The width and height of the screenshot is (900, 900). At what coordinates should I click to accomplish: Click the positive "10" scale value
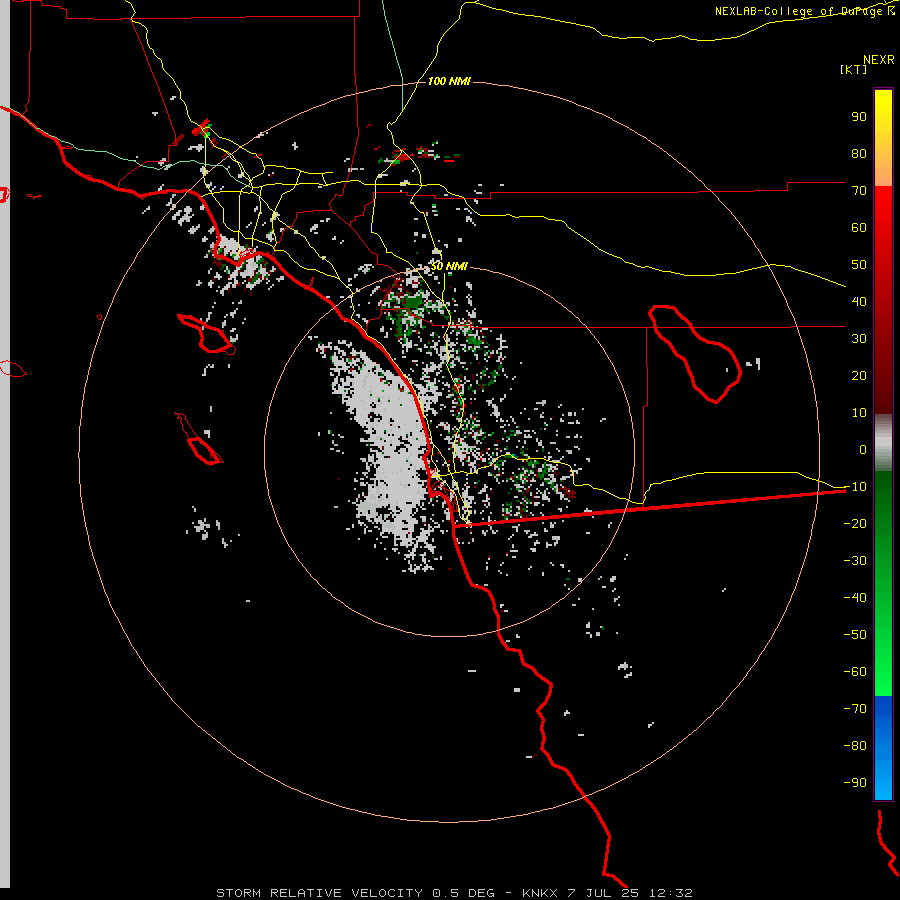pyautogui.click(x=859, y=413)
